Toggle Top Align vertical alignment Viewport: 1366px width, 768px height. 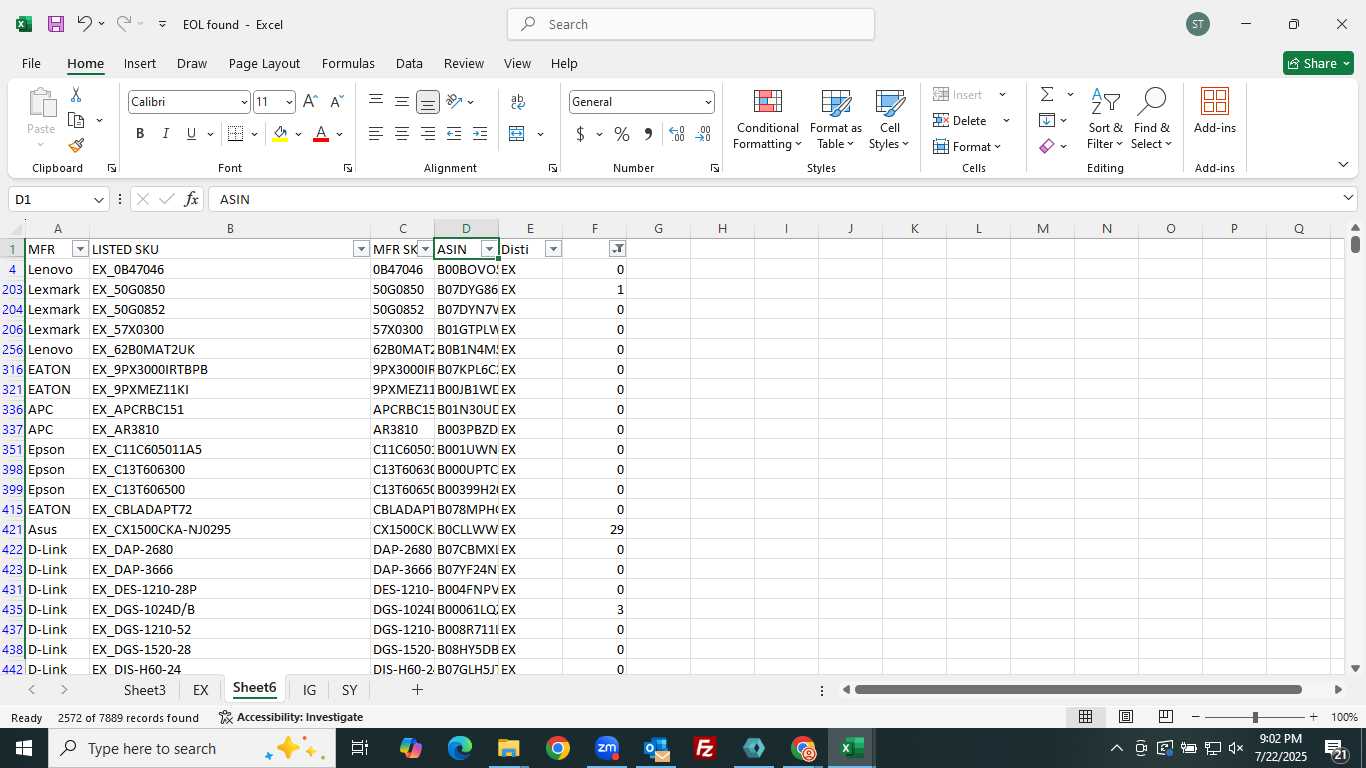click(375, 102)
